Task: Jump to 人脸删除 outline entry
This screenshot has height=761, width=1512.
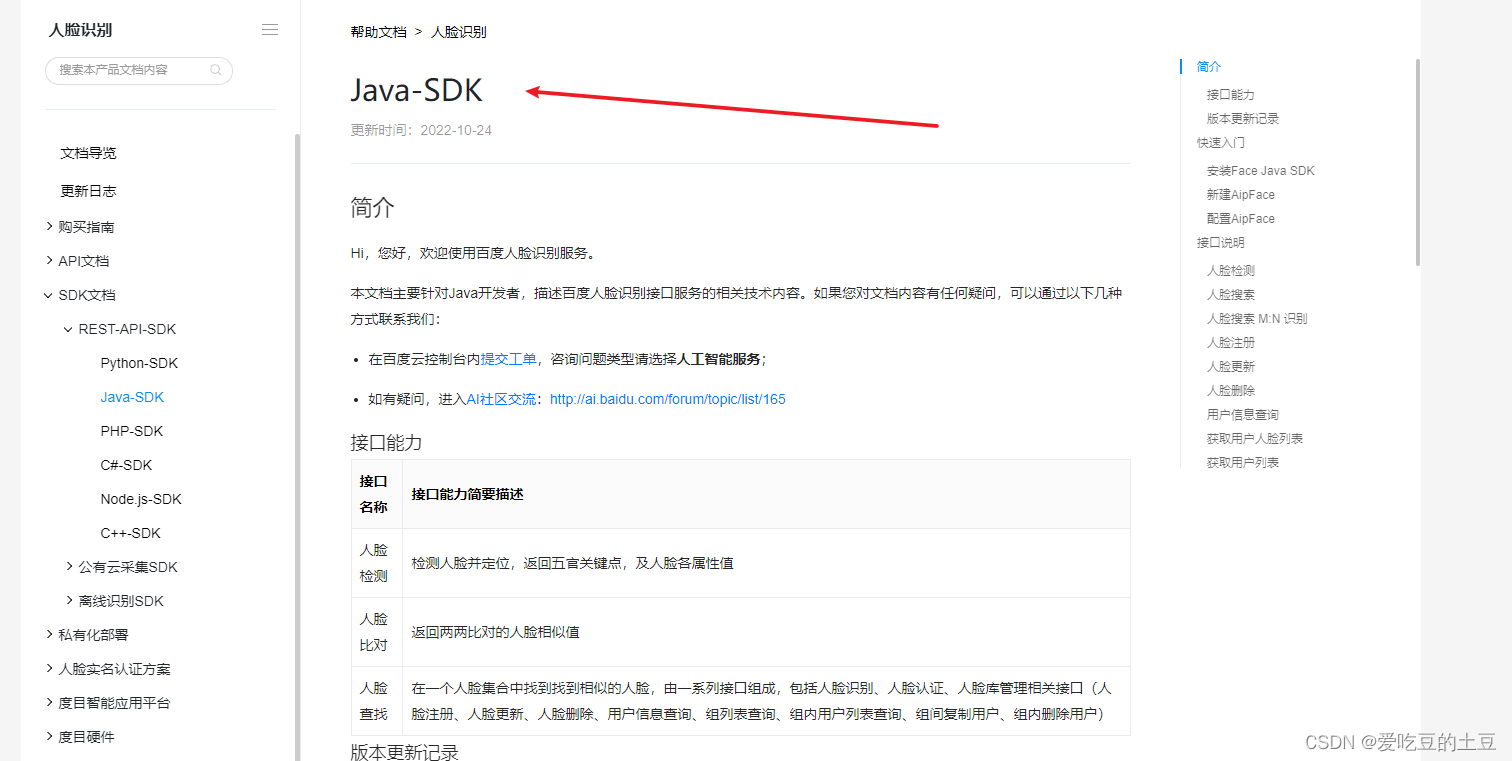Action: point(1230,391)
